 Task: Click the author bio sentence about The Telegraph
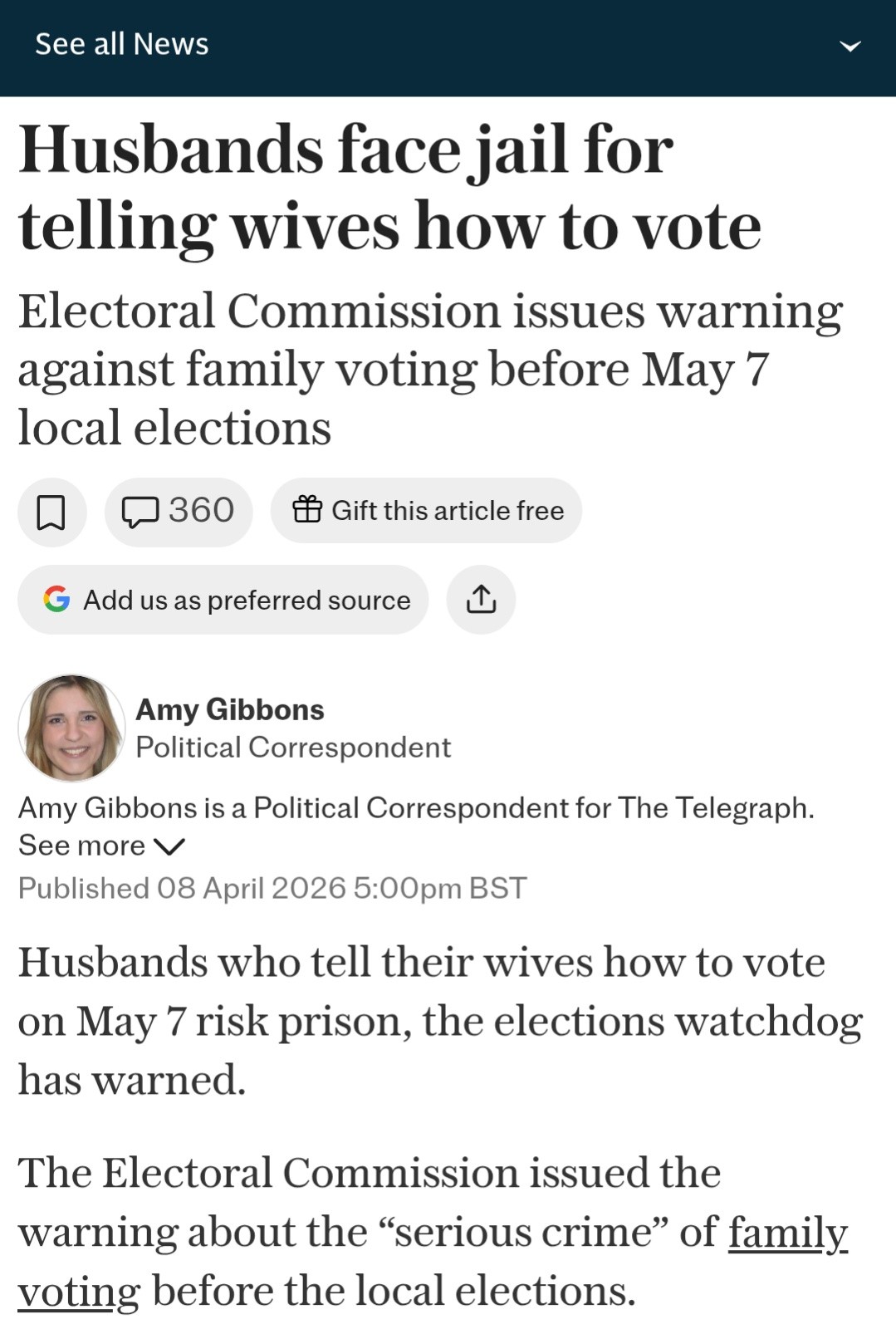pos(415,807)
